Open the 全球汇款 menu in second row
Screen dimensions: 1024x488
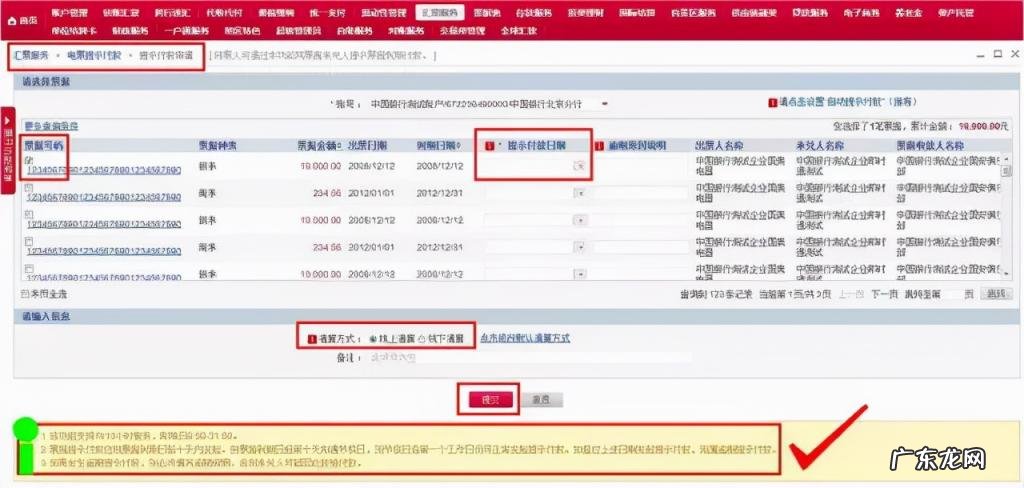[x=519, y=30]
